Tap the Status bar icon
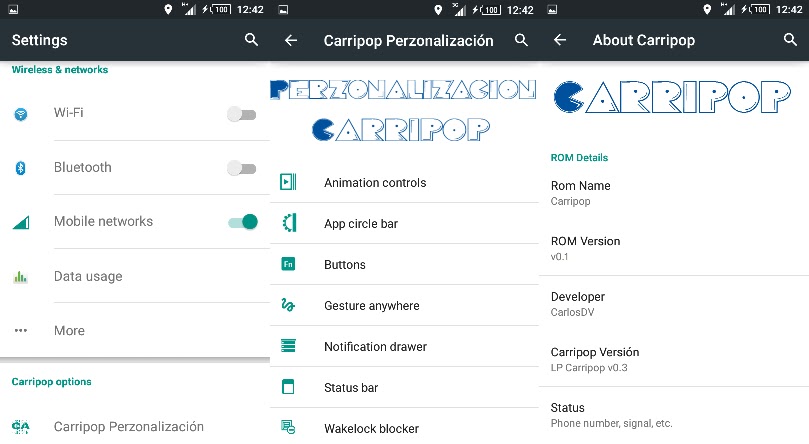809x444 pixels. pos(288,386)
